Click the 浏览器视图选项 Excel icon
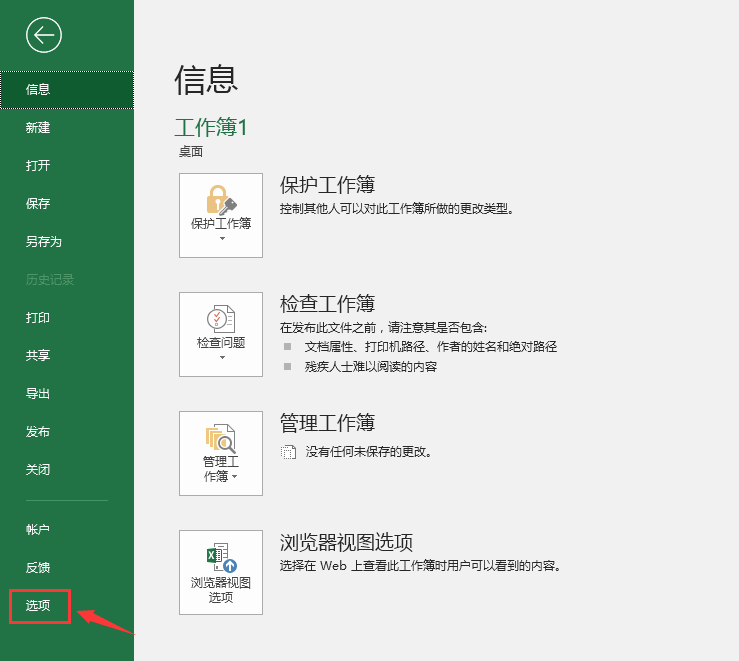This screenshot has height=661, width=739. [222, 558]
